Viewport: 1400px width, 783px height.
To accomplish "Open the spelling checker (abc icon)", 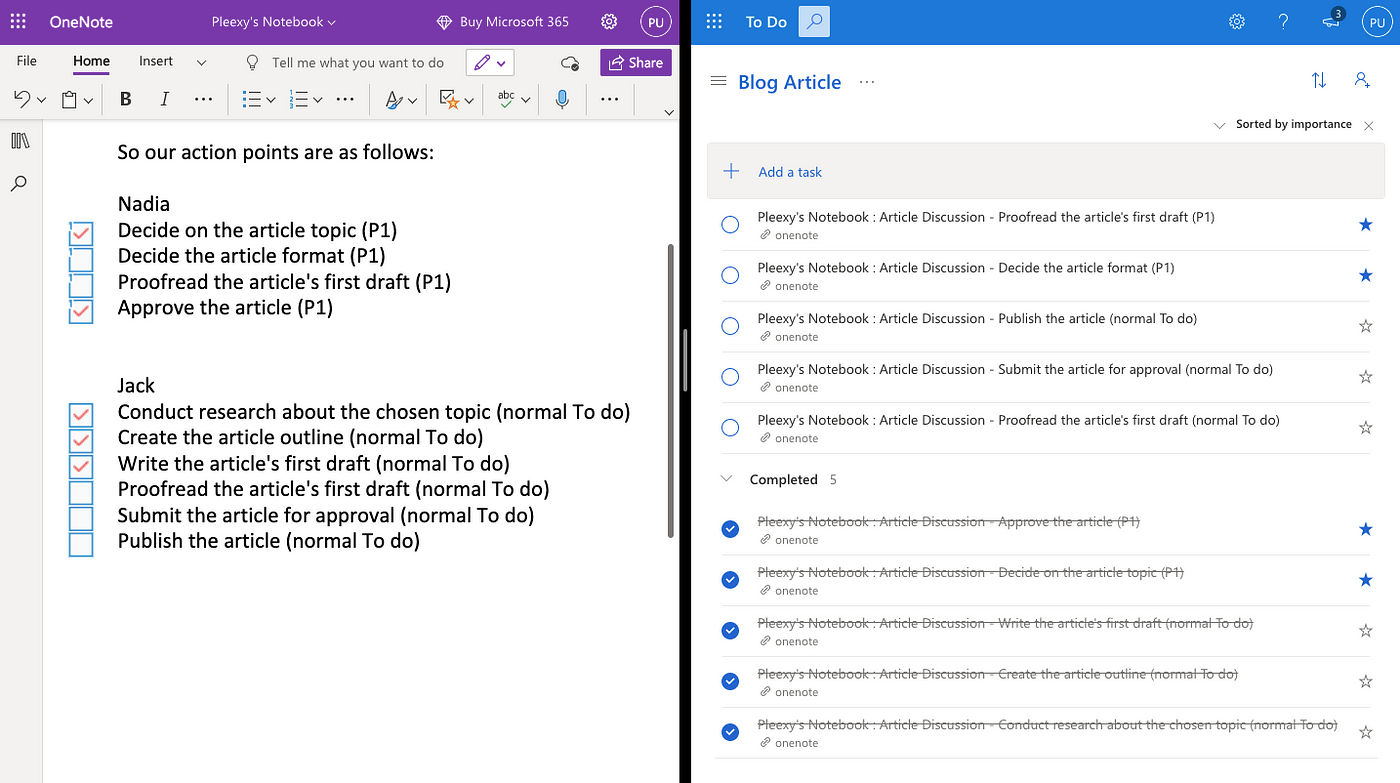I will pos(505,99).
